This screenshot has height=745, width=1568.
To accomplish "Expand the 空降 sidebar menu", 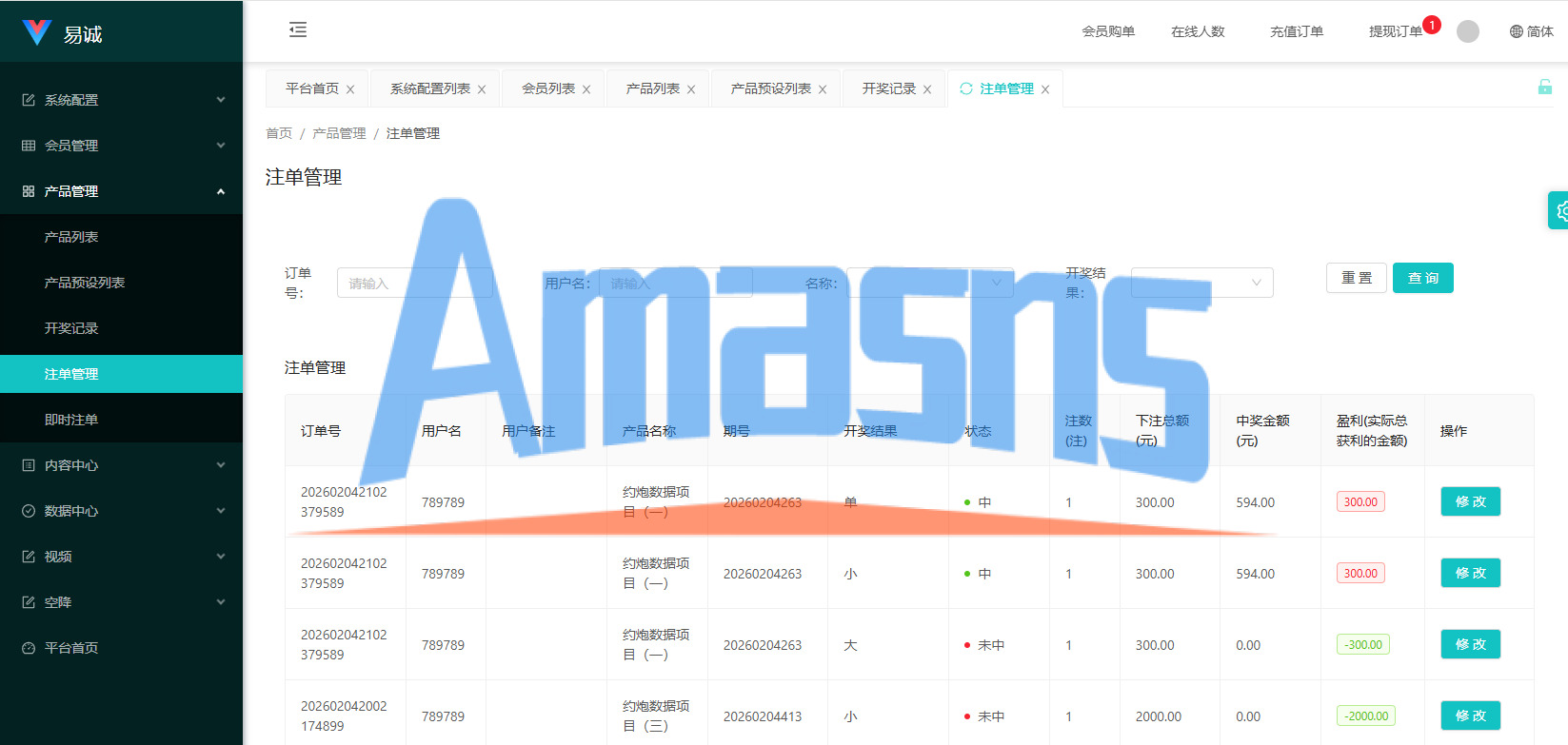I will [x=122, y=602].
